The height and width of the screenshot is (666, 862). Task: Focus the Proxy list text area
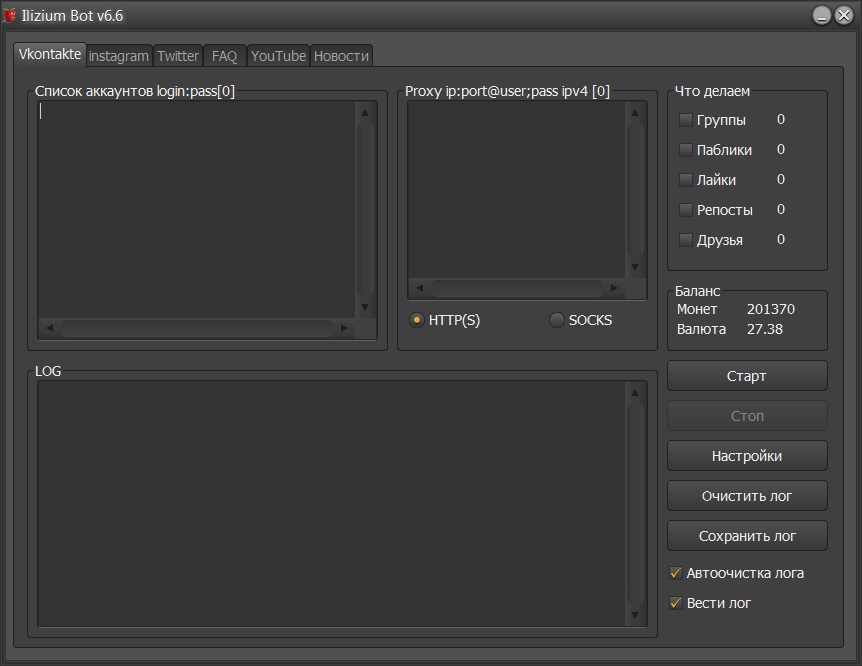(516, 190)
